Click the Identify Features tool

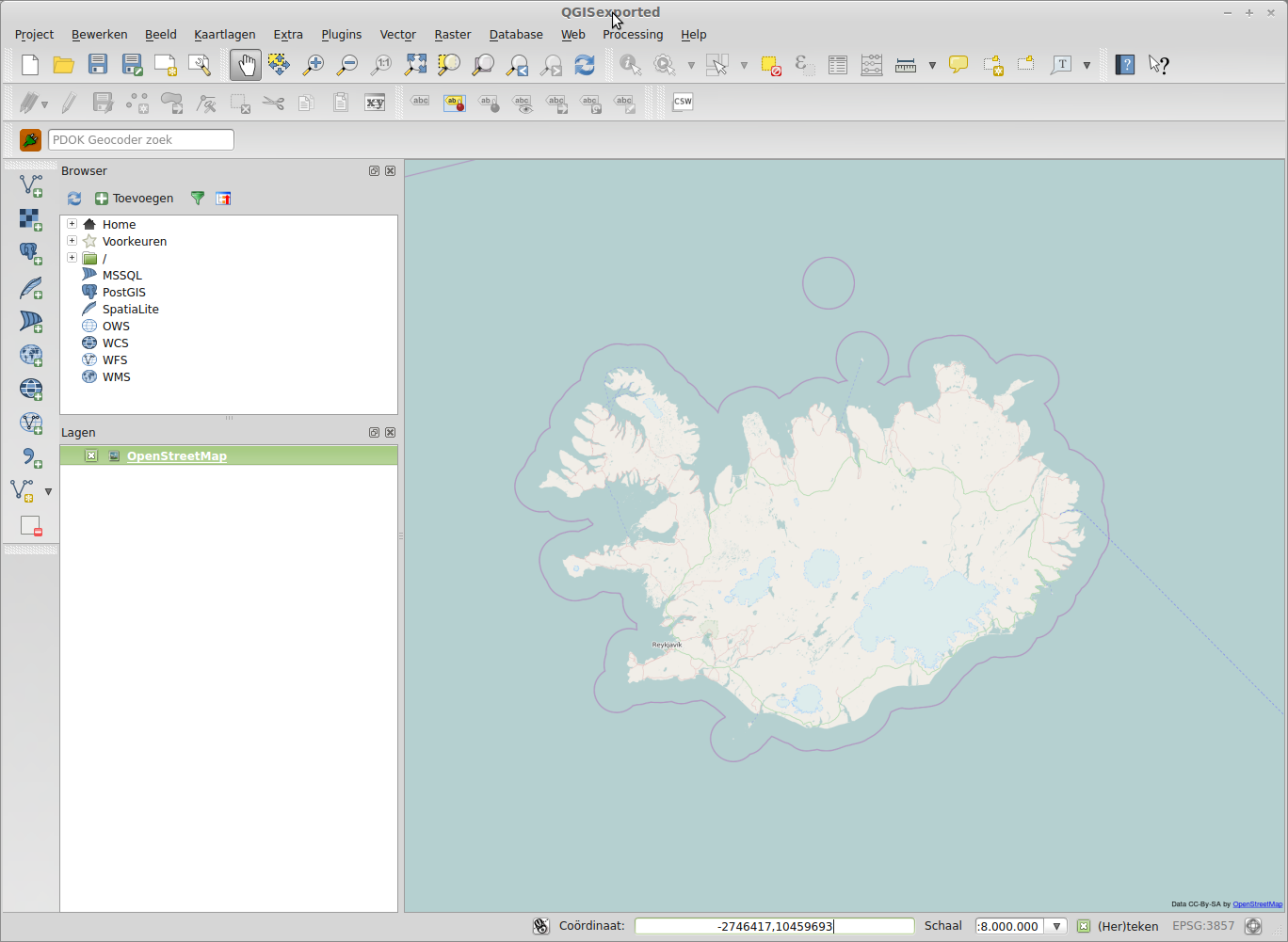point(630,65)
